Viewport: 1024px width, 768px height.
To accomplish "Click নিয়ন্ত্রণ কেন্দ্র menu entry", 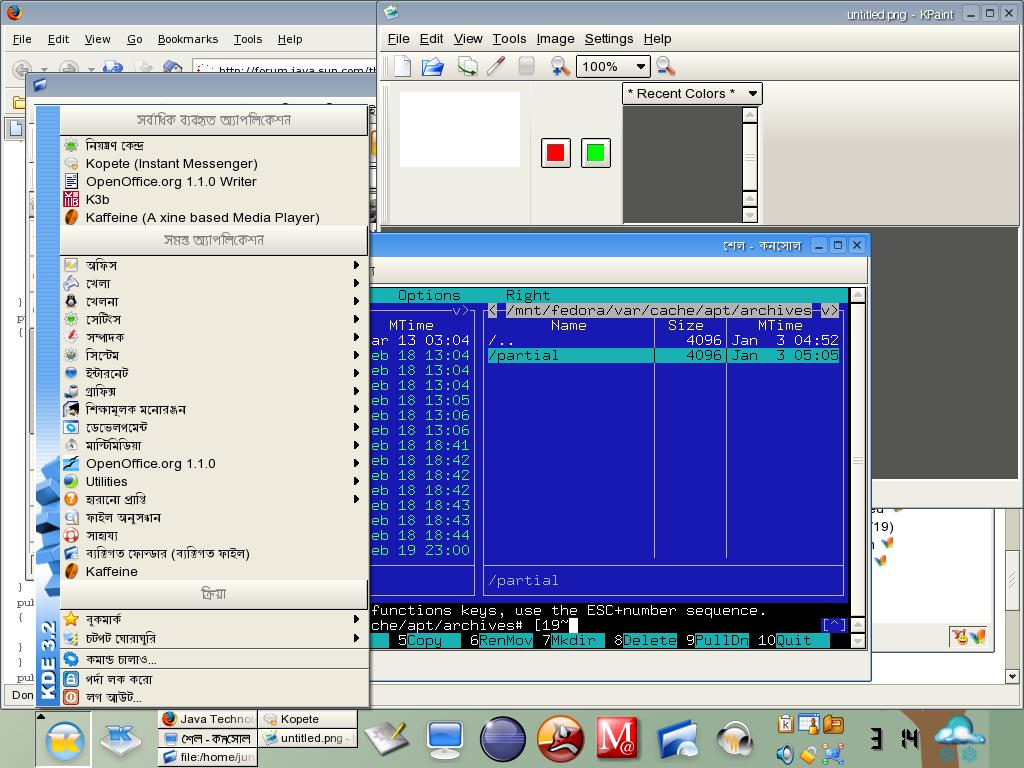I will (214, 145).
